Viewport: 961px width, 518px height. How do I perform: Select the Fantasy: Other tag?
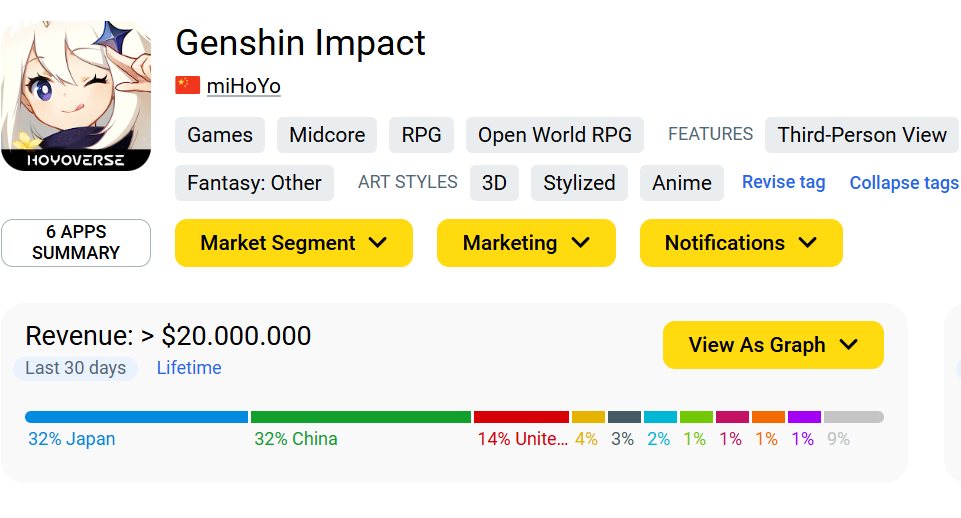(x=254, y=183)
